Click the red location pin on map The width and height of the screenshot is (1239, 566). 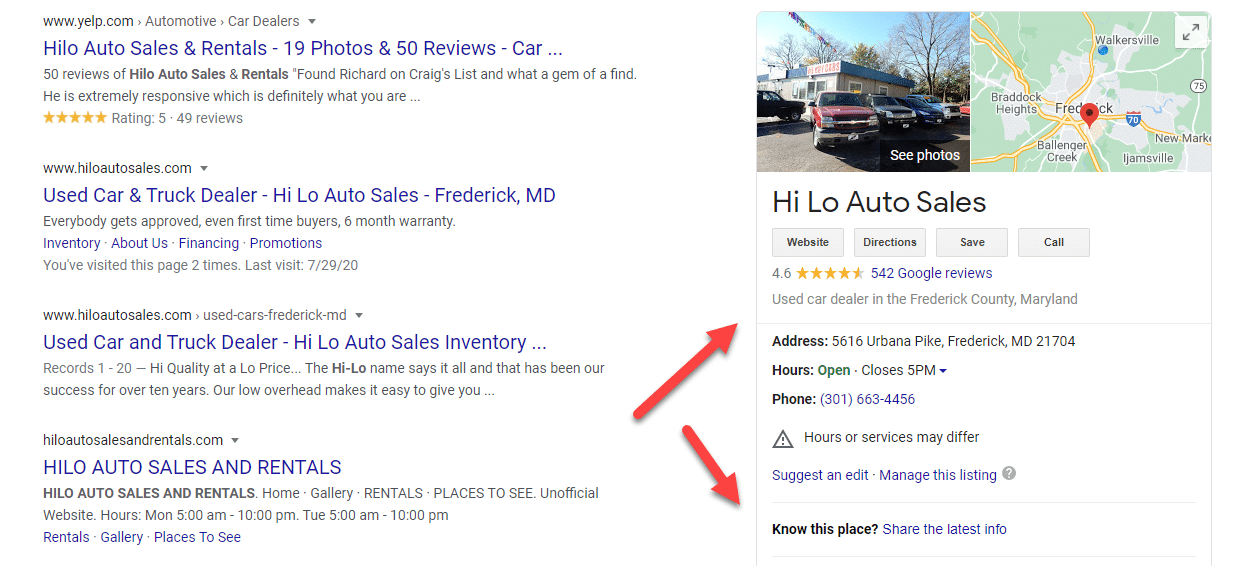pyautogui.click(x=1090, y=113)
